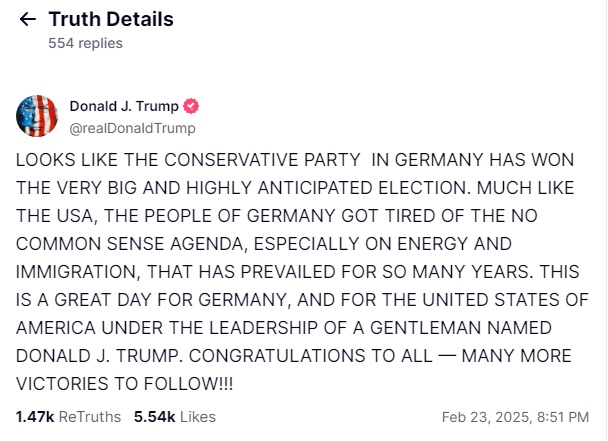This screenshot has height=441, width=608.
Task: Click the "Donald J. Trump" display name
Action: coord(124,107)
